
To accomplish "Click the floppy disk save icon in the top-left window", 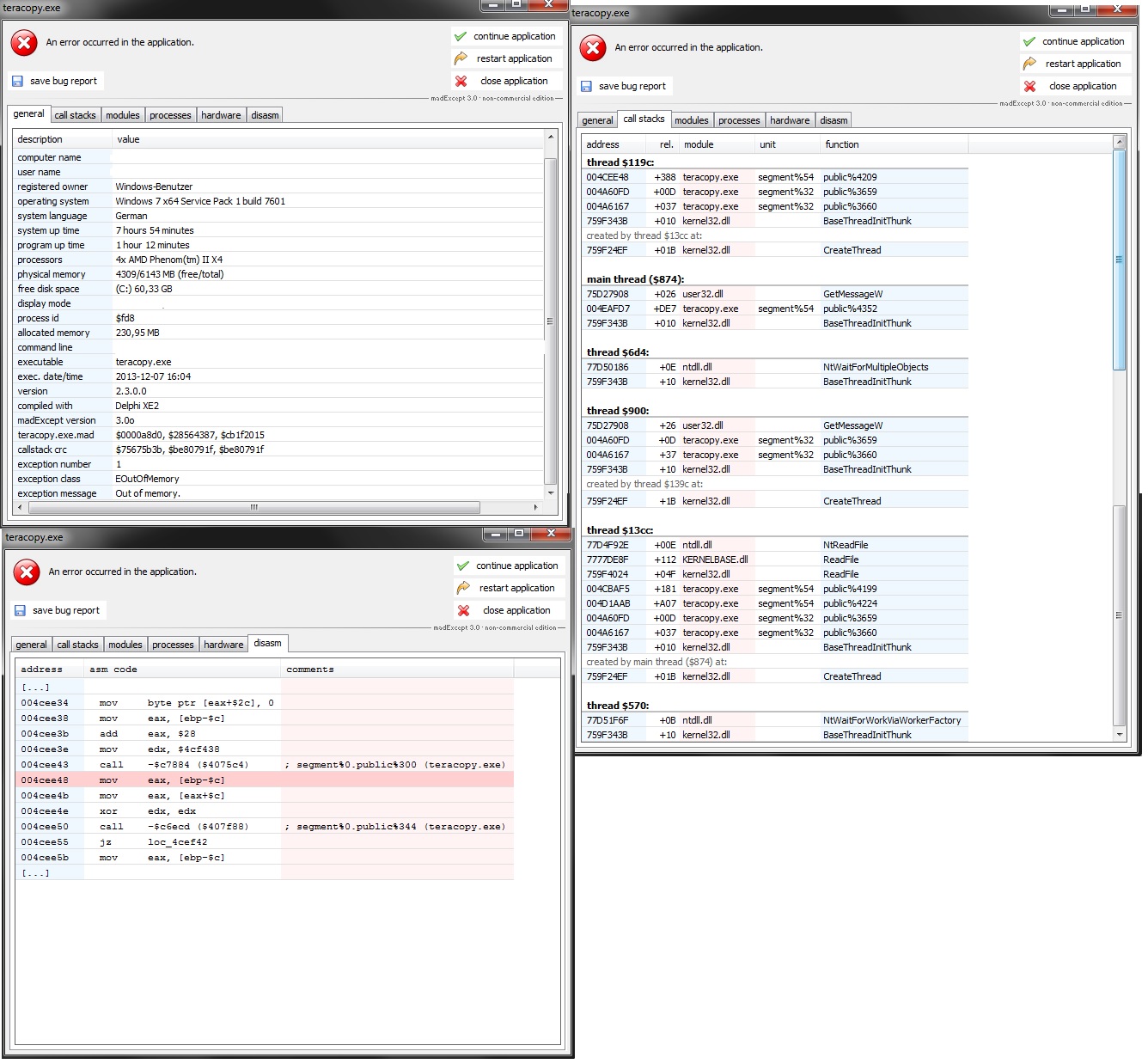I will coord(17,81).
